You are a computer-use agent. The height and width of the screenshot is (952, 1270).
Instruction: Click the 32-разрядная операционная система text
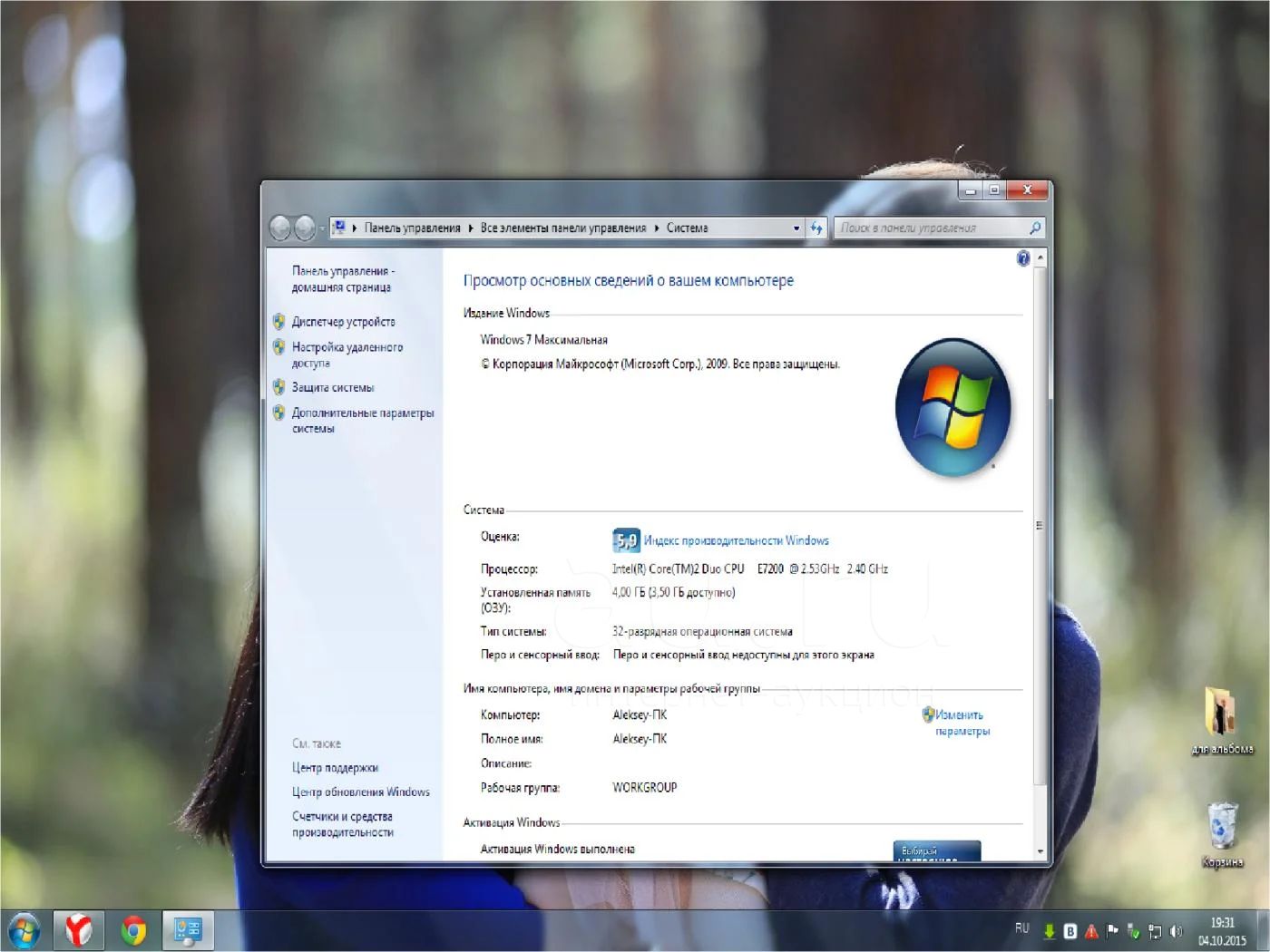702,632
